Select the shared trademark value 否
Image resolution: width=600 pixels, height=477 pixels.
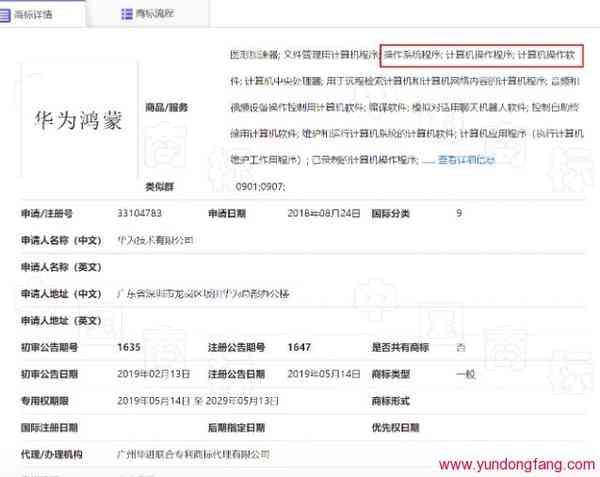461,347
